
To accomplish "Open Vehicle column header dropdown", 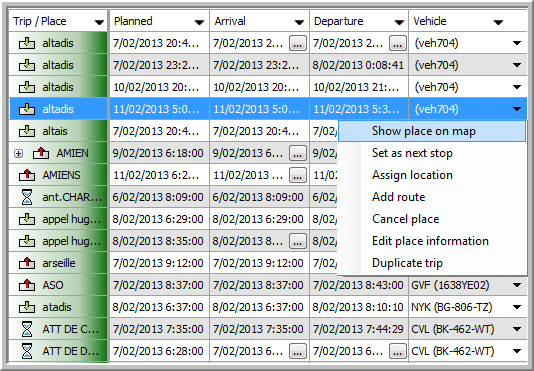I will [x=498, y=22].
